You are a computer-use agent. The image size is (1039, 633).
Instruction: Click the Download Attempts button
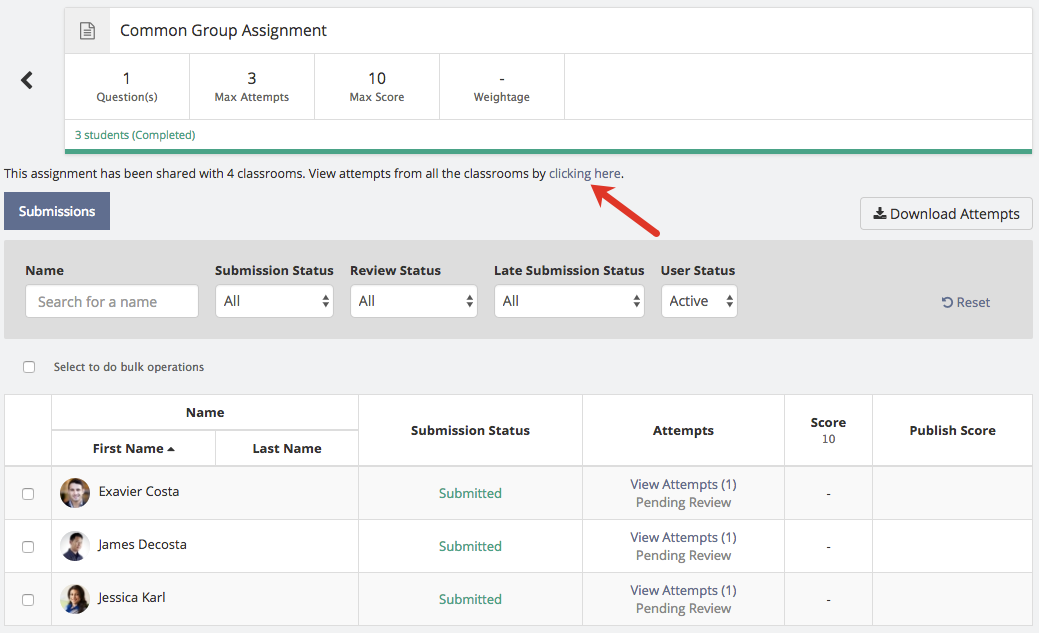point(946,213)
